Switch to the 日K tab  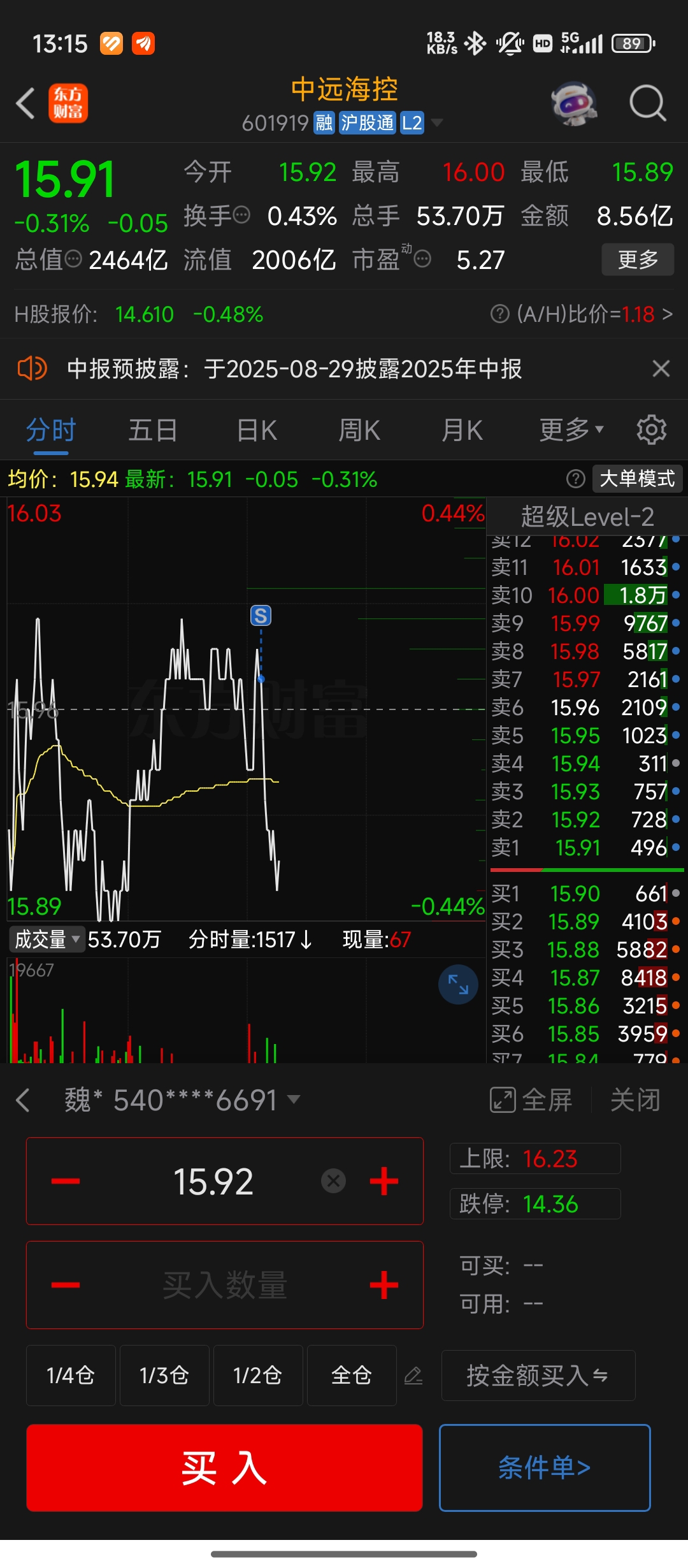[x=257, y=430]
